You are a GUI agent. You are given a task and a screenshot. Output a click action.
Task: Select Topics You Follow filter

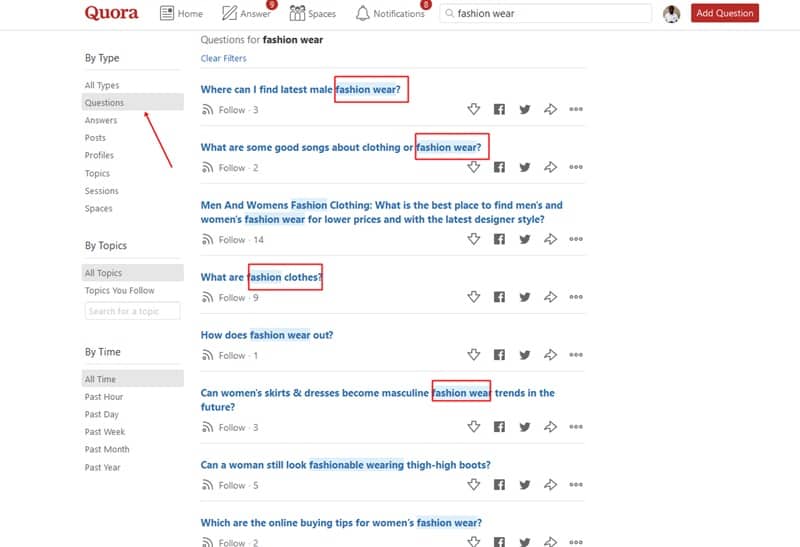tap(120, 291)
